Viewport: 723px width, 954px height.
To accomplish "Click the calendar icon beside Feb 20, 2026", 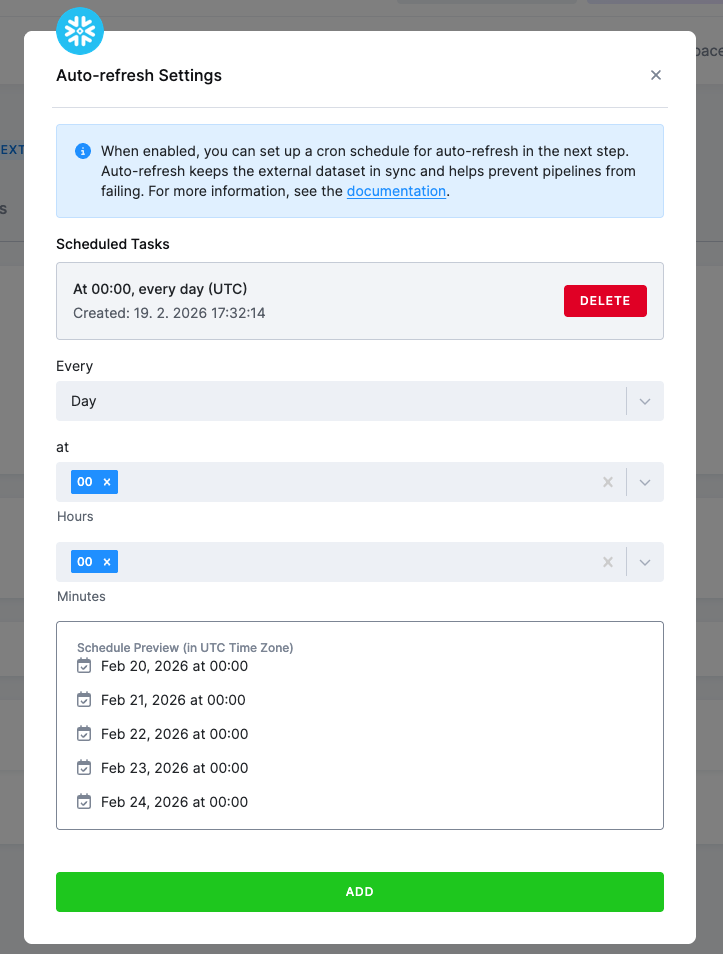I will 84,666.
